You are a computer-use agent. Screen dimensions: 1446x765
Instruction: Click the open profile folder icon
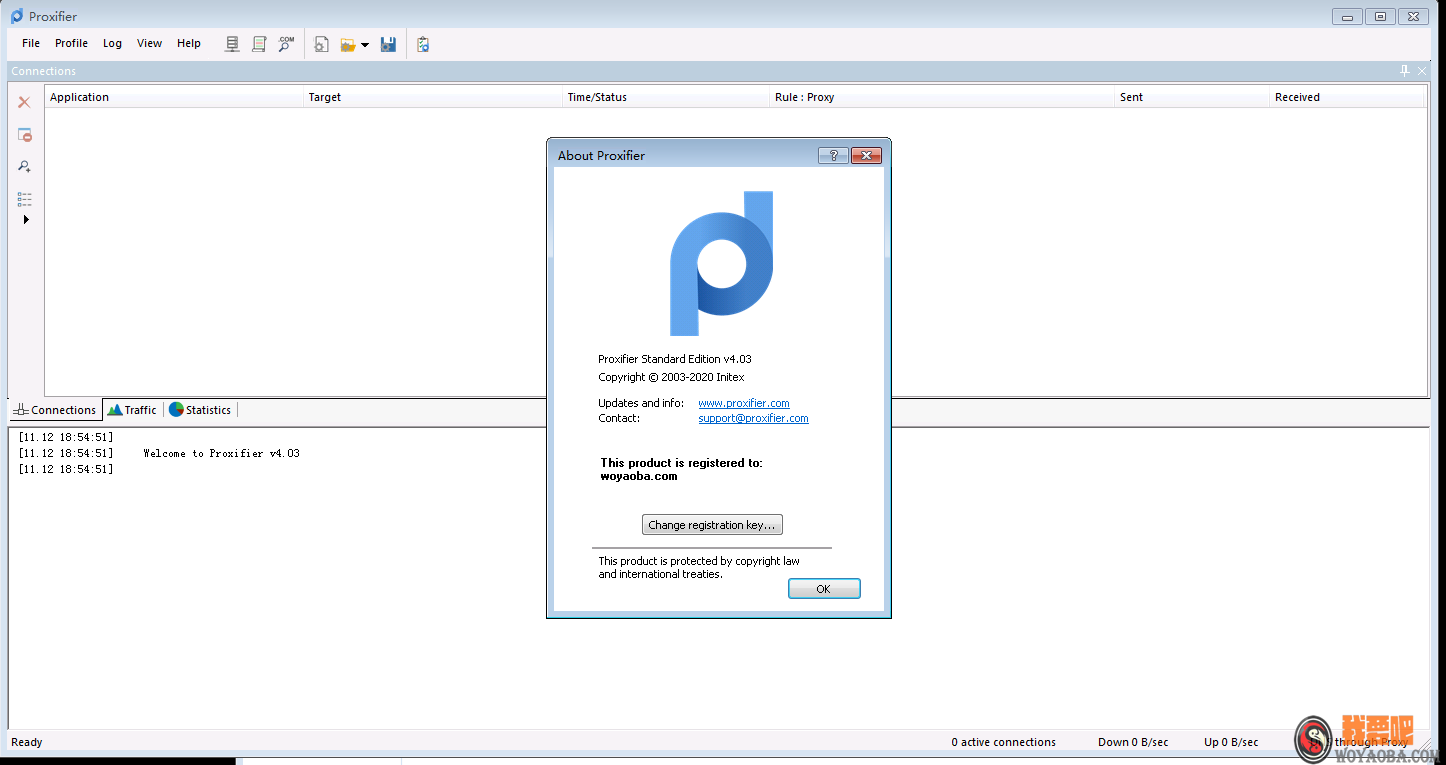pos(348,44)
